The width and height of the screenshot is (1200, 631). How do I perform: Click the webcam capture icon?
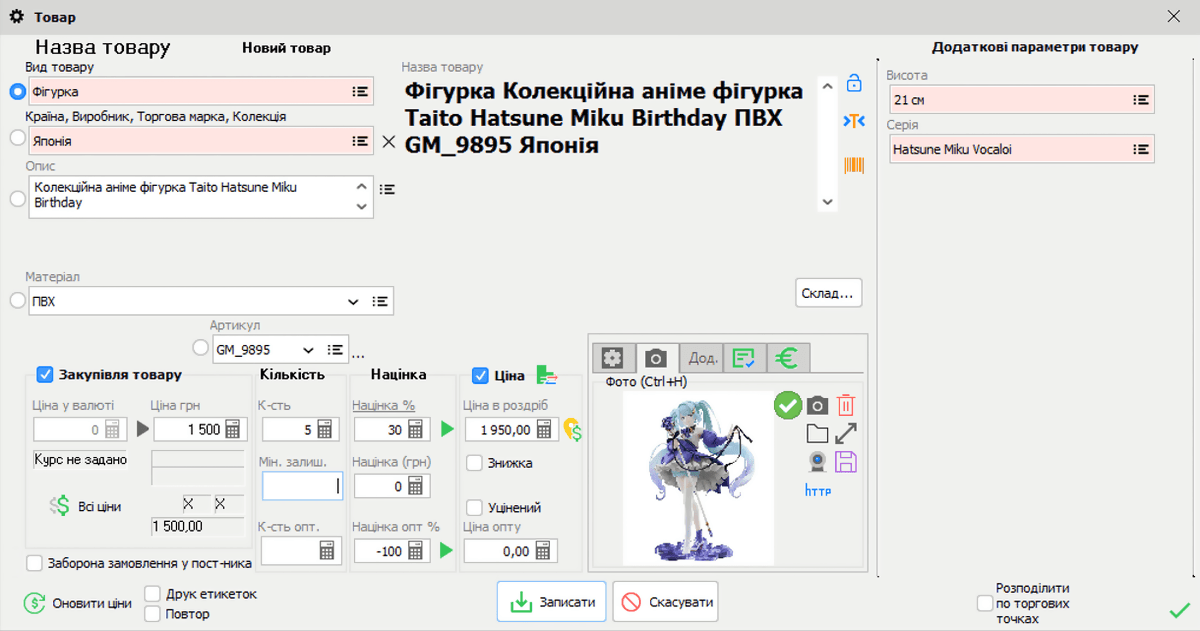point(818,461)
